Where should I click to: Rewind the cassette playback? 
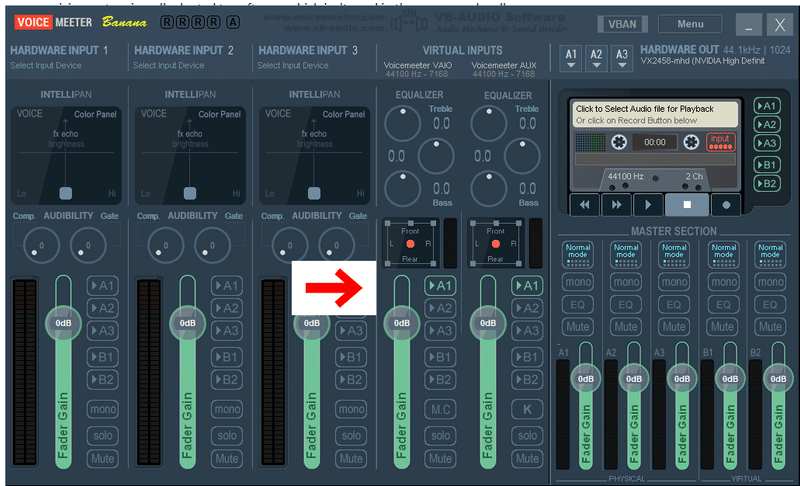585,205
